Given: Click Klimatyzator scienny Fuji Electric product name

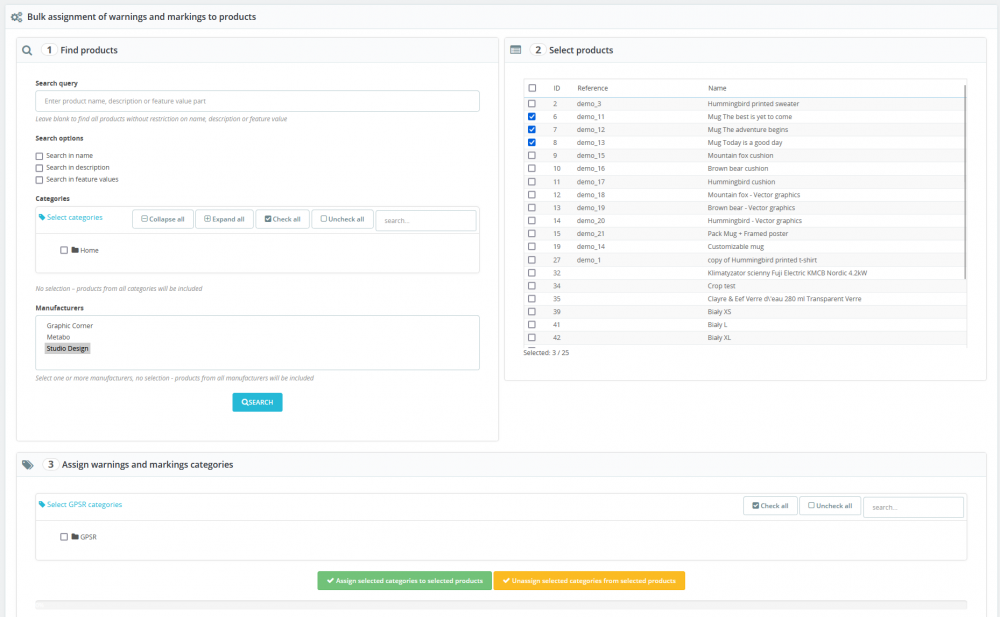Looking at the screenshot, I should click(787, 272).
